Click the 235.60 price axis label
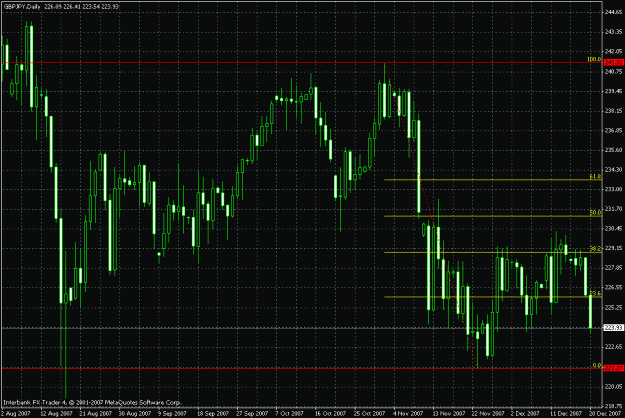Image resolution: width=625 pixels, height=418 pixels. coord(613,150)
